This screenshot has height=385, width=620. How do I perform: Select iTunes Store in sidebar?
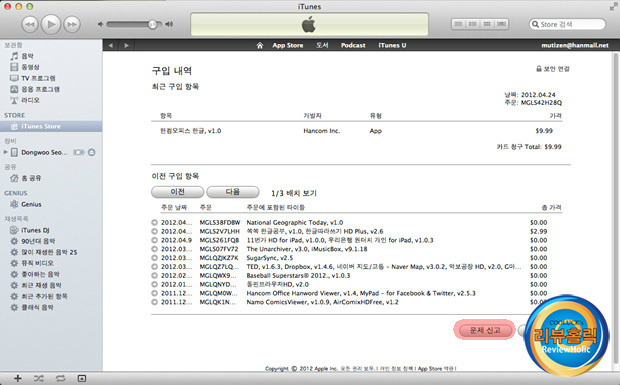pyautogui.click(x=51, y=126)
